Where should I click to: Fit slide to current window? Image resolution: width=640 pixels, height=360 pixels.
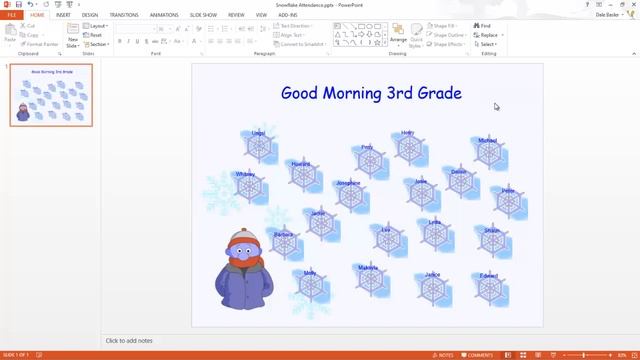pyautogui.click(x=635, y=355)
